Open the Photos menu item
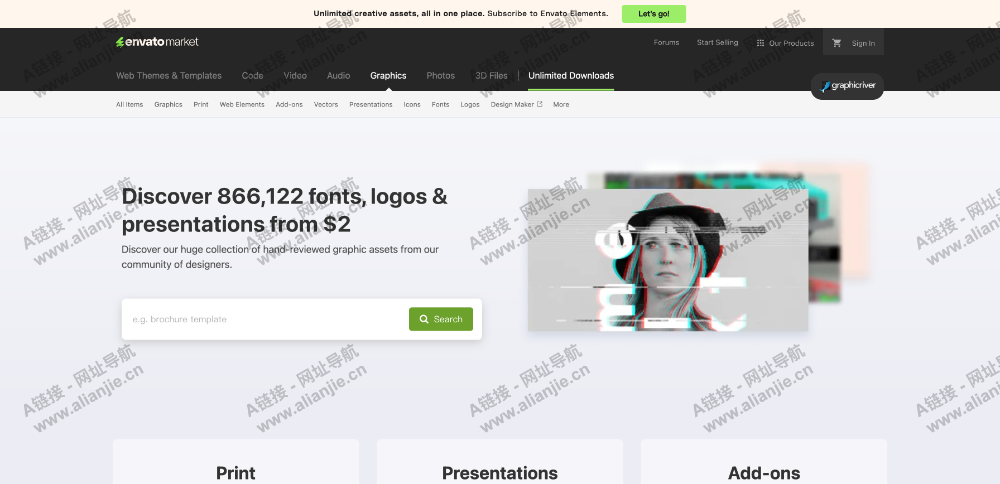This screenshot has height=484, width=1000. click(441, 75)
